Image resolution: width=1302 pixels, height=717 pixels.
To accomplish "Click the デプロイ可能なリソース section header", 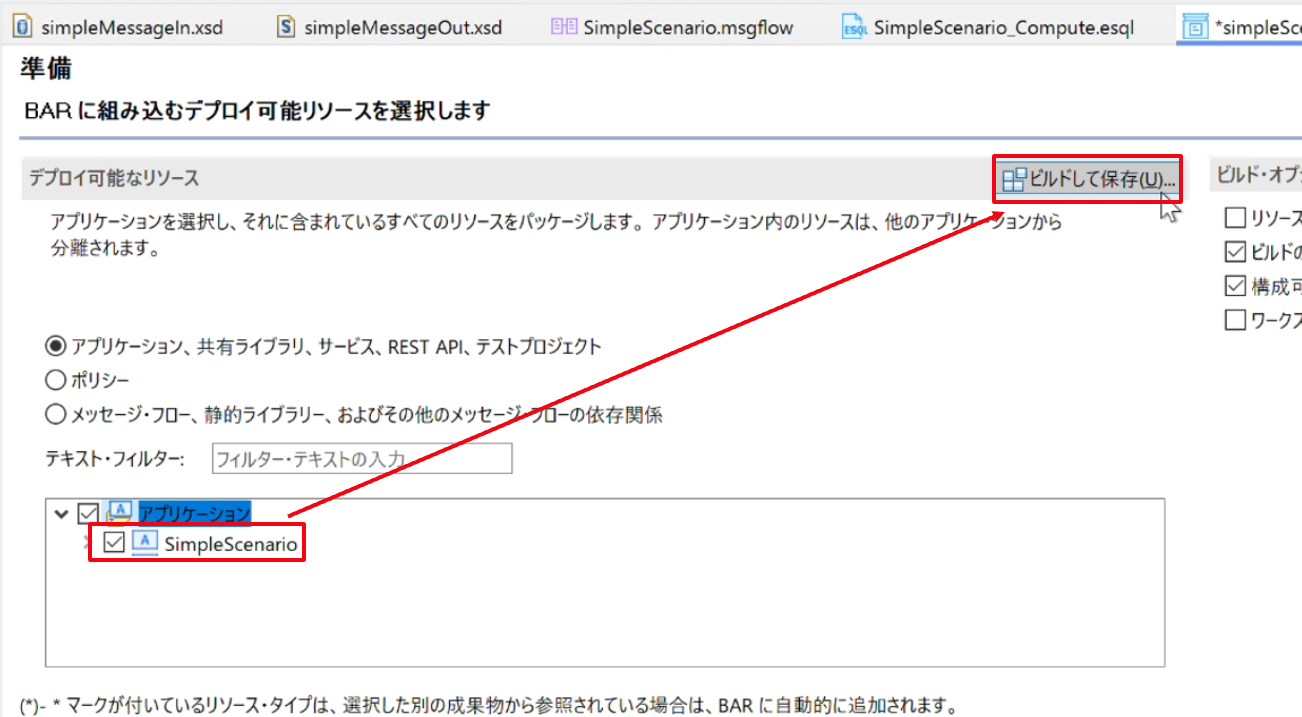I will (x=113, y=178).
